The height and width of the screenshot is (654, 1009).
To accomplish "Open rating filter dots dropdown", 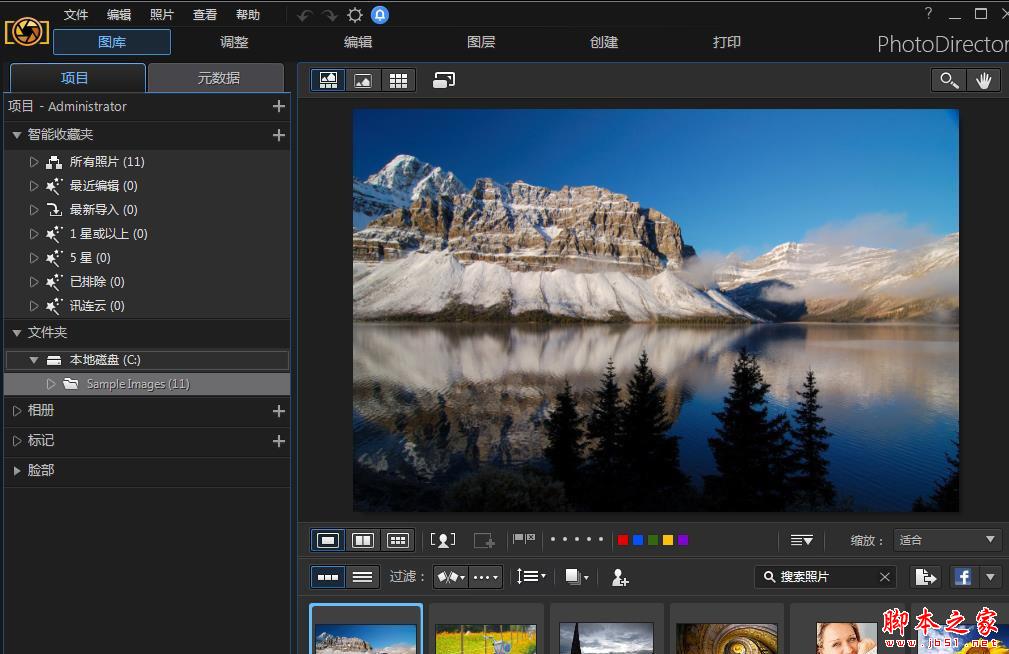I will point(486,577).
